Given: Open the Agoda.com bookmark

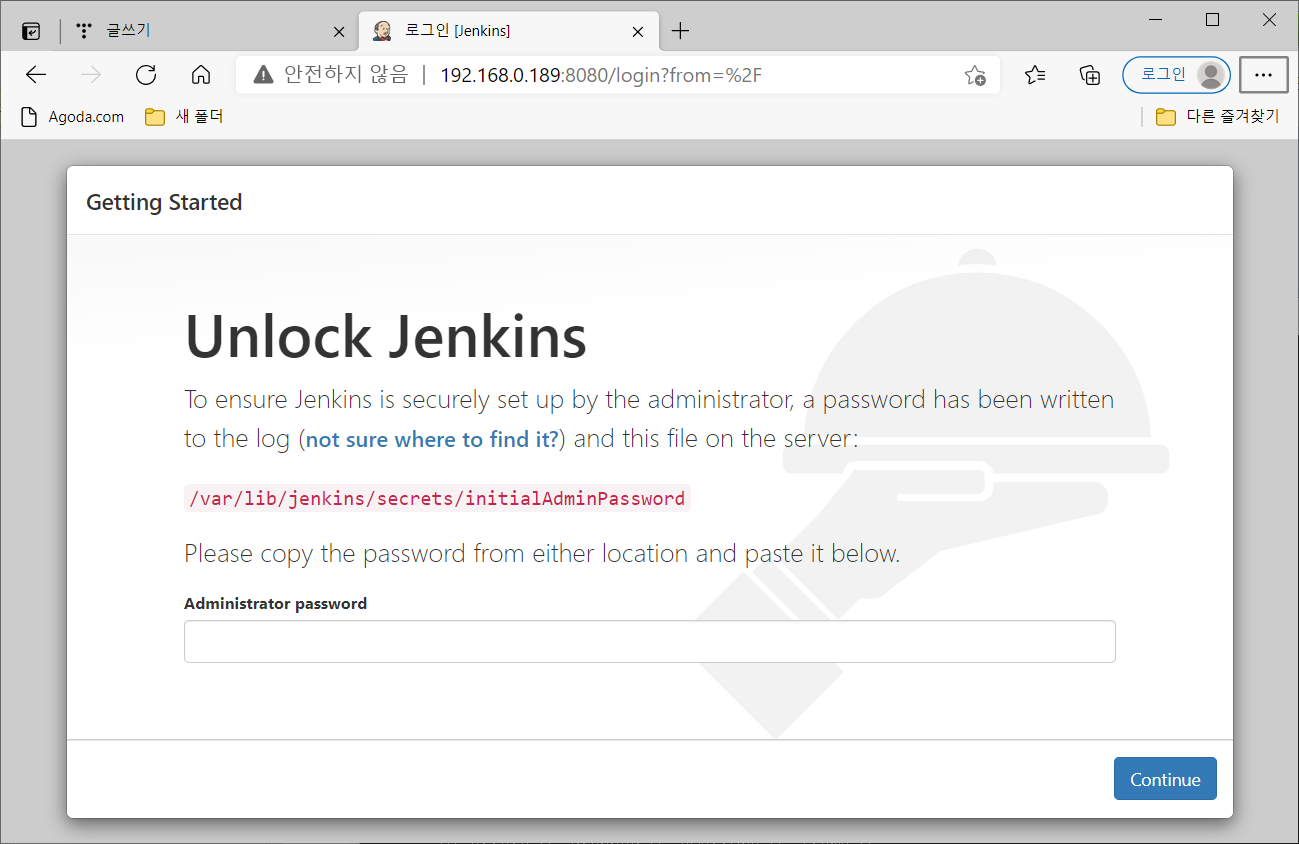Looking at the screenshot, I should coord(72,117).
